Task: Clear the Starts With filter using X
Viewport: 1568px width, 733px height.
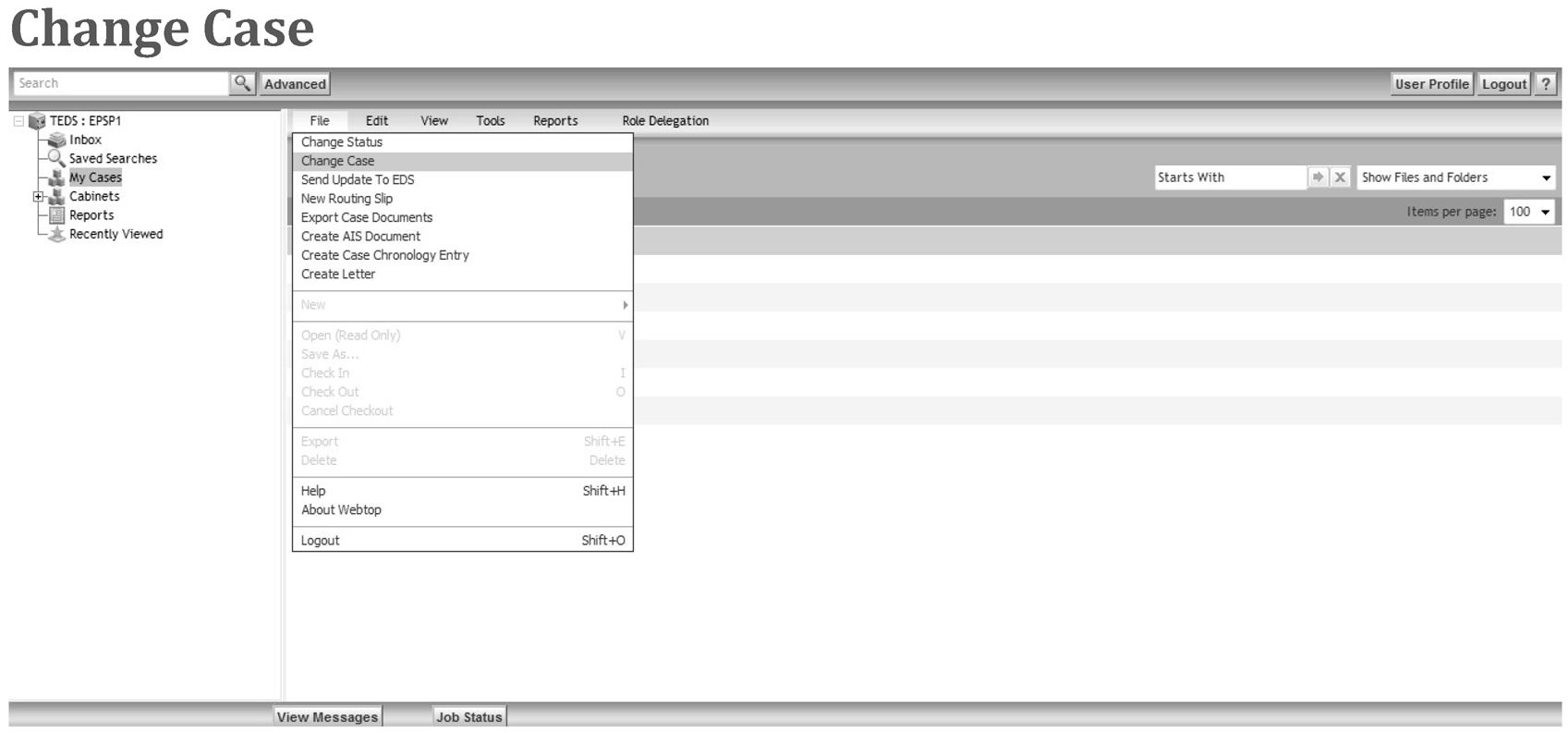Action: point(1340,177)
